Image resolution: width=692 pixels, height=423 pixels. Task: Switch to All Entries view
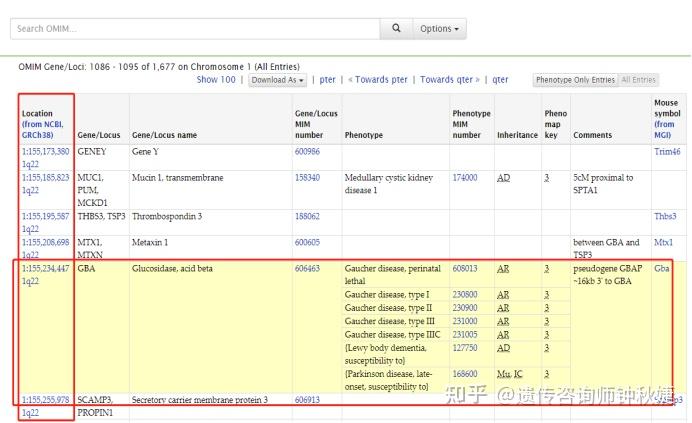click(638, 80)
